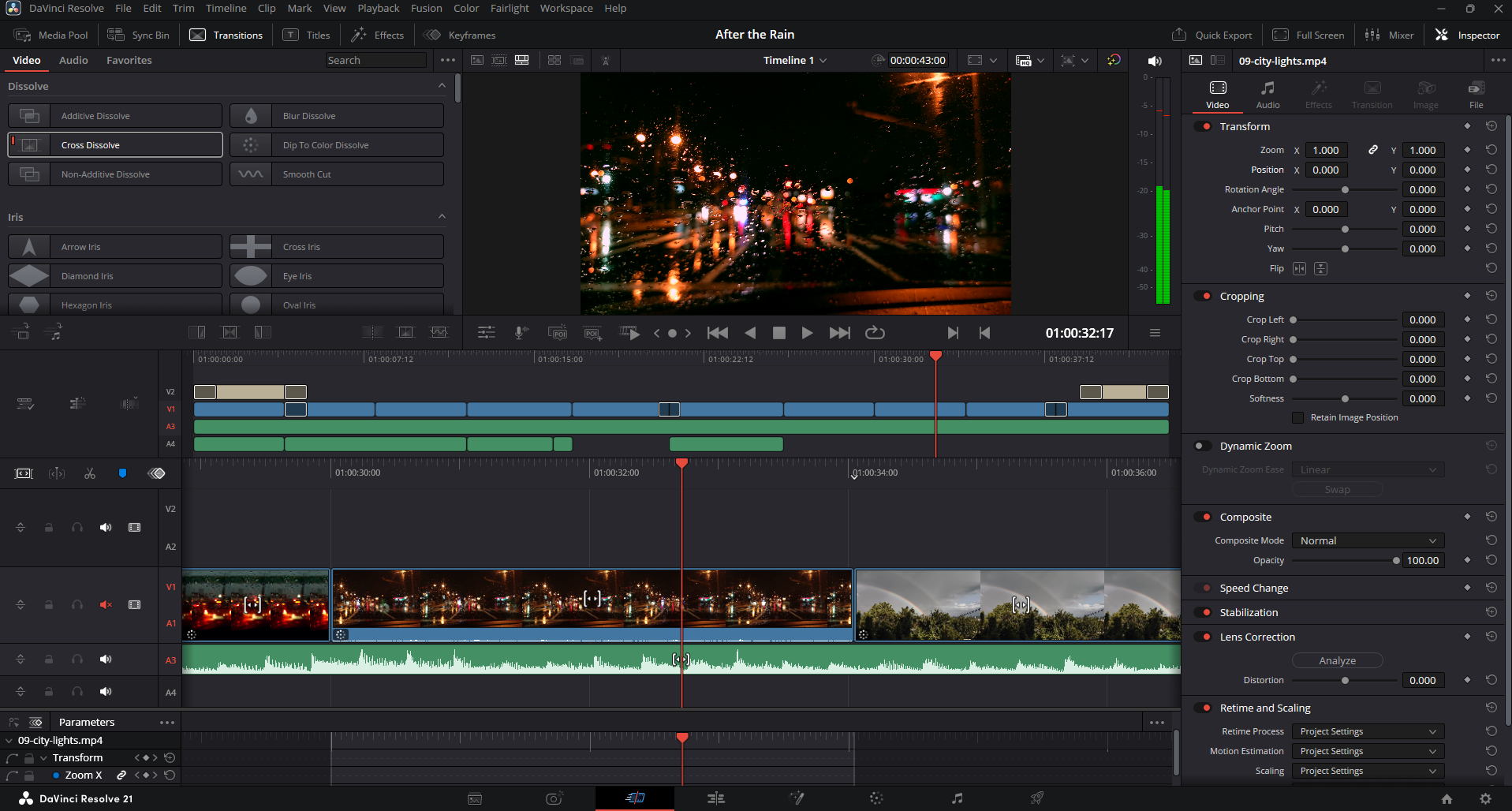Toggle the Lens Correction section dot

coord(1204,637)
